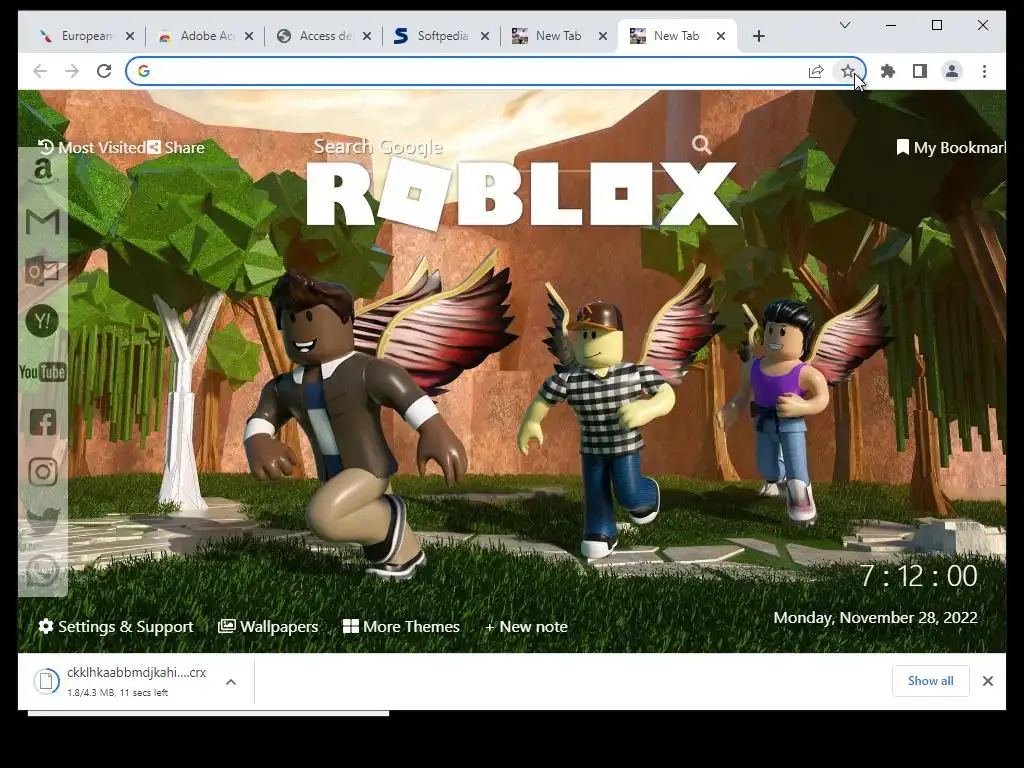Close the Softpedia tab

click(x=485, y=37)
